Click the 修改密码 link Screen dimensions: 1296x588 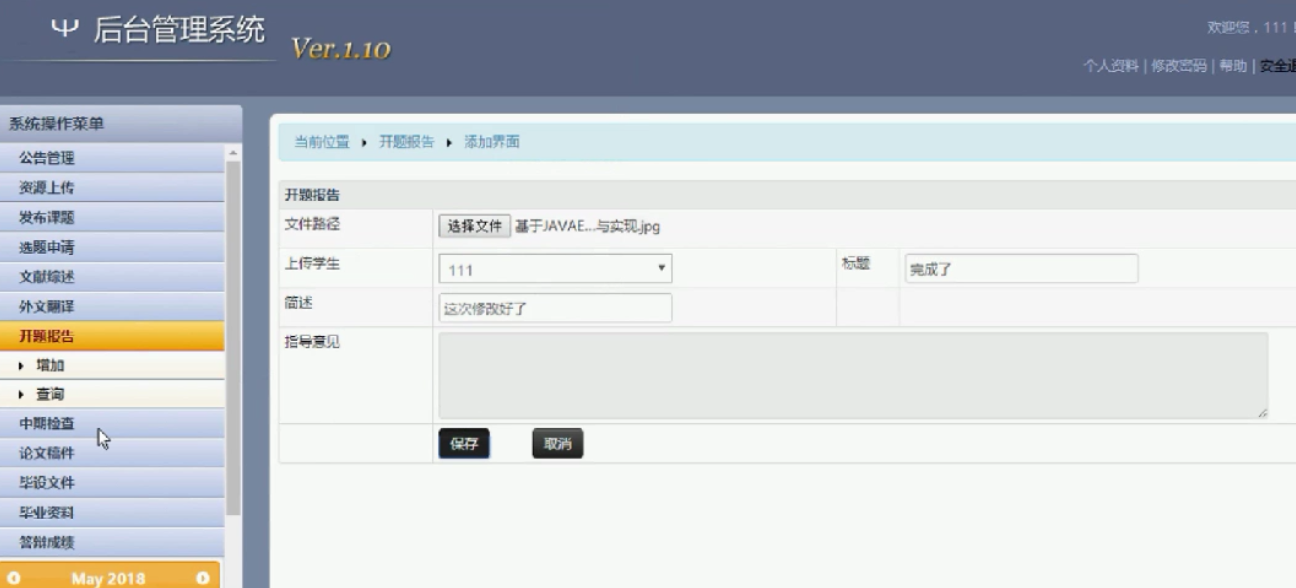coord(1178,66)
